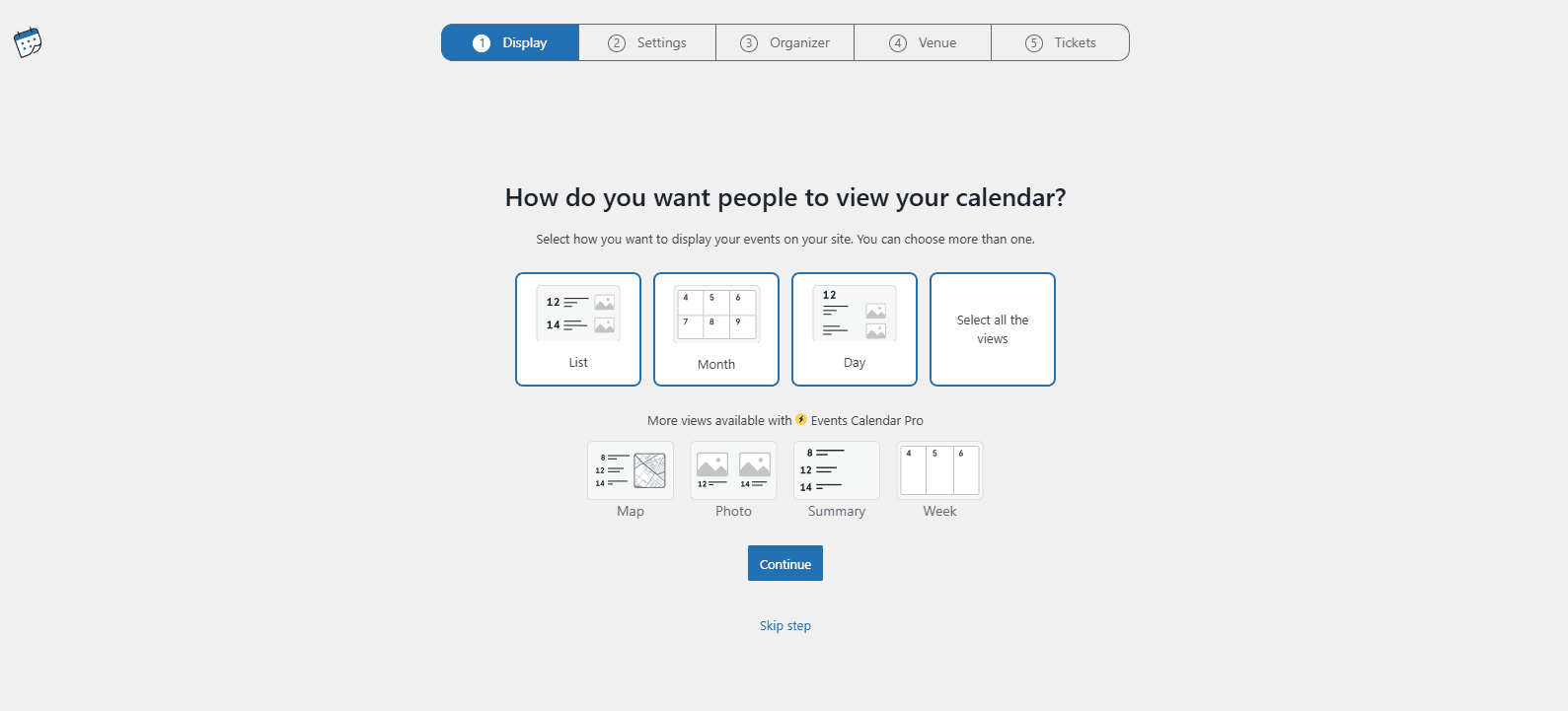Click the lightning bolt Pro badge icon
The height and width of the screenshot is (711, 1568).
point(801,420)
